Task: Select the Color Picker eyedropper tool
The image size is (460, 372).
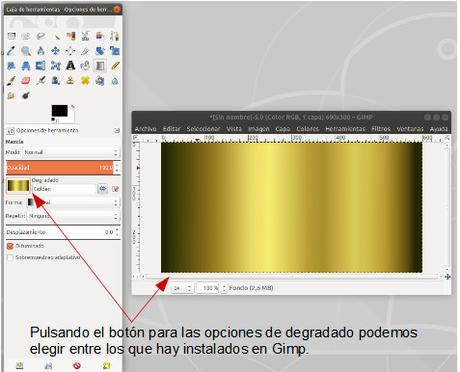Action: (x=12, y=51)
